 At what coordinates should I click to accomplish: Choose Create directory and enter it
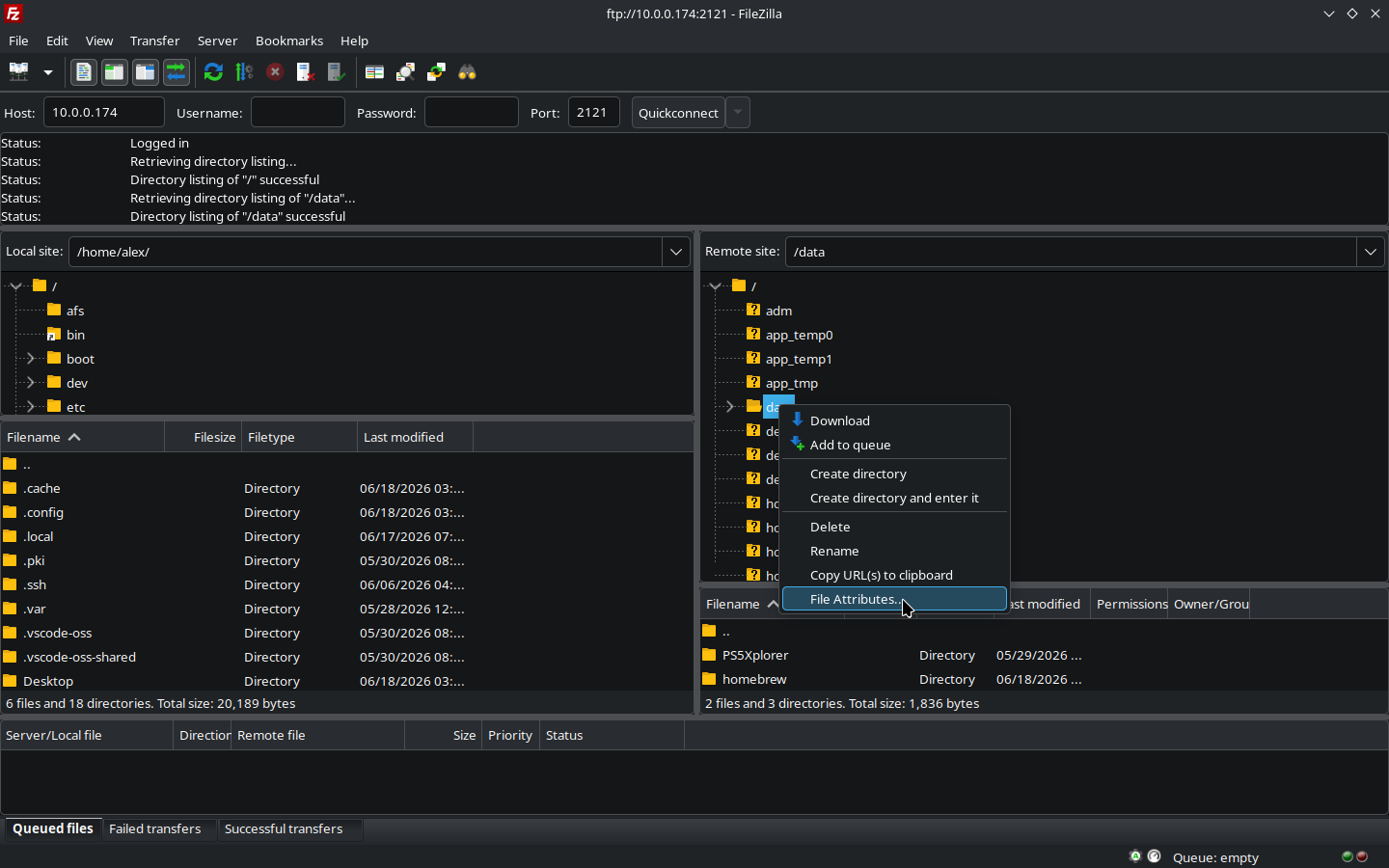coord(894,498)
